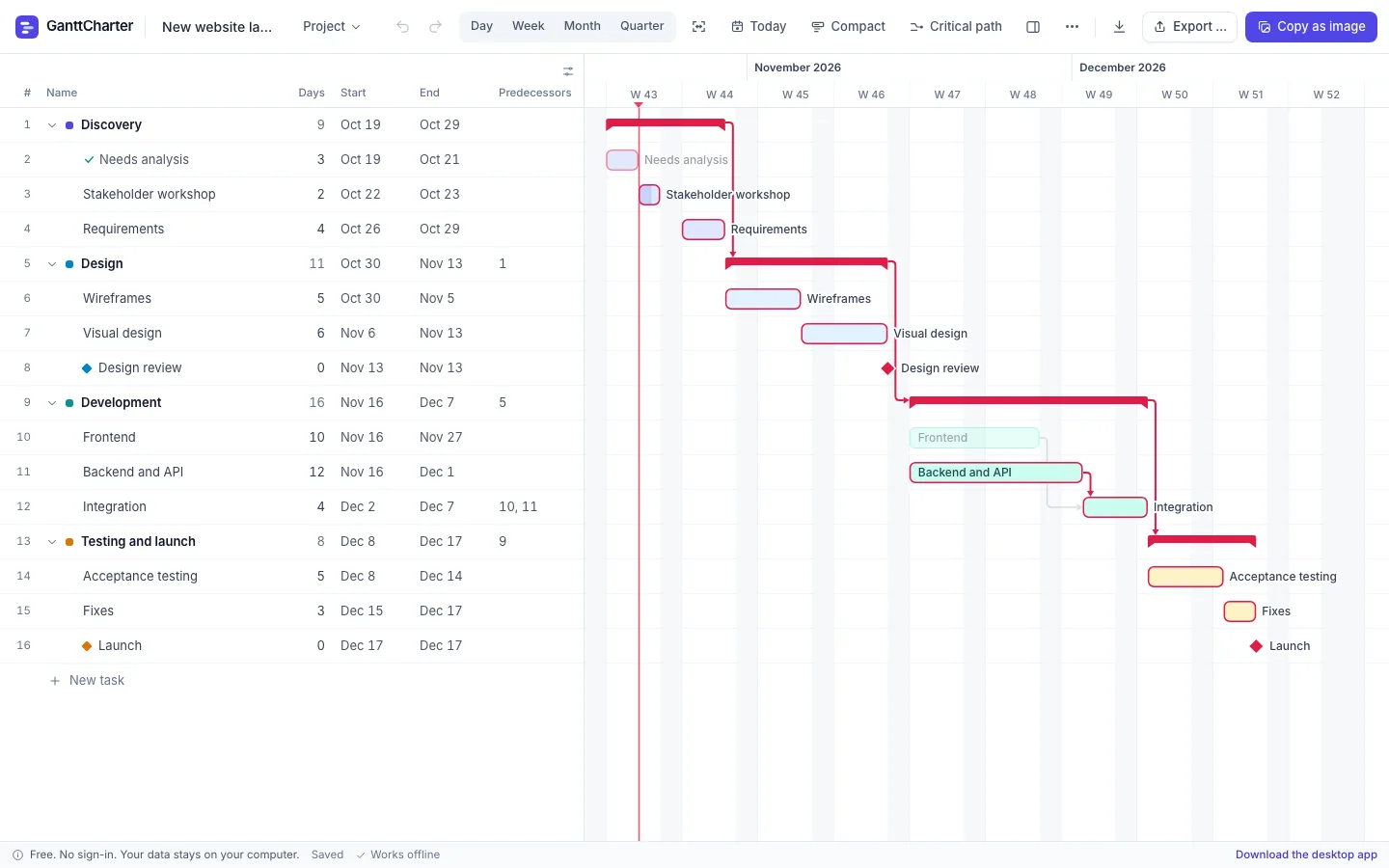Click the Discovery group purple color dot

pos(69,125)
